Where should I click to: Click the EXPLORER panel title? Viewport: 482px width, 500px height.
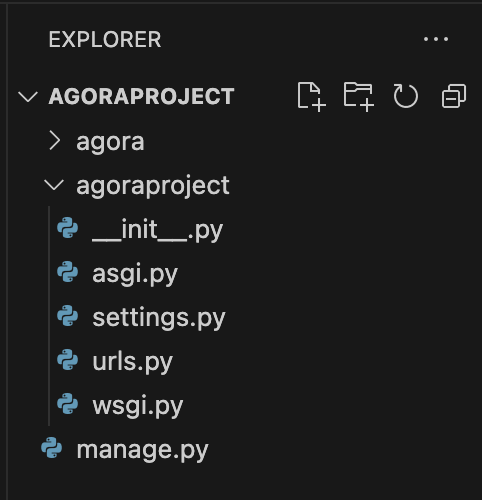(105, 40)
